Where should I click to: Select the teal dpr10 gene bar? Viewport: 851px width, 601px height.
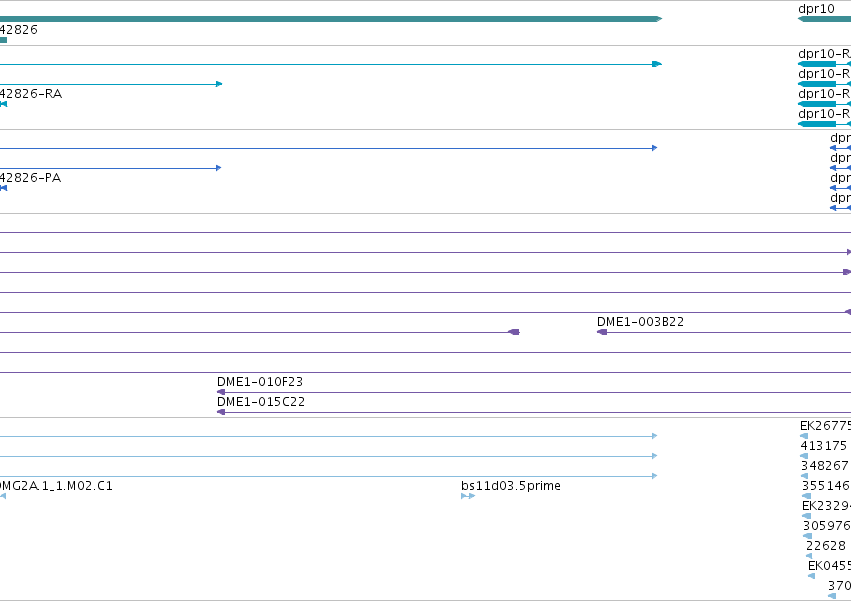[824, 19]
